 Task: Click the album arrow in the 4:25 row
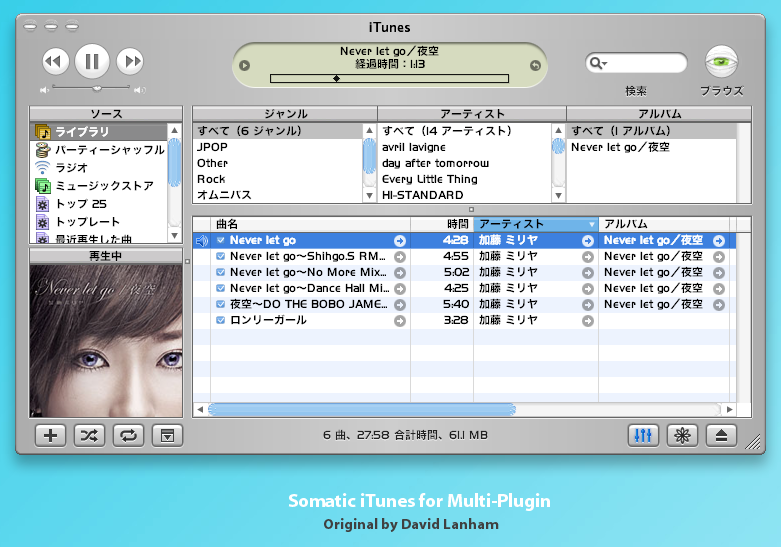point(719,289)
